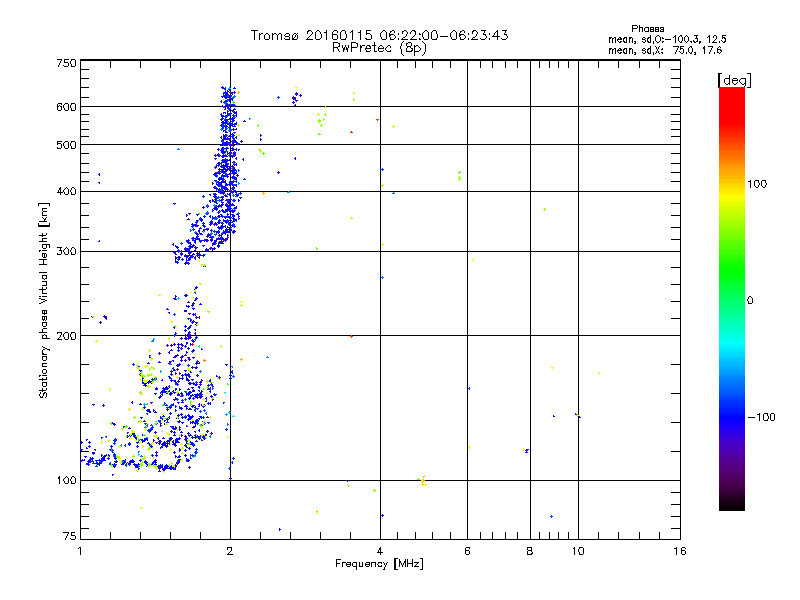
Task: Click the y-axis title 'Stationary phase Virtual Height [km]'
Action: [x=44, y=301]
